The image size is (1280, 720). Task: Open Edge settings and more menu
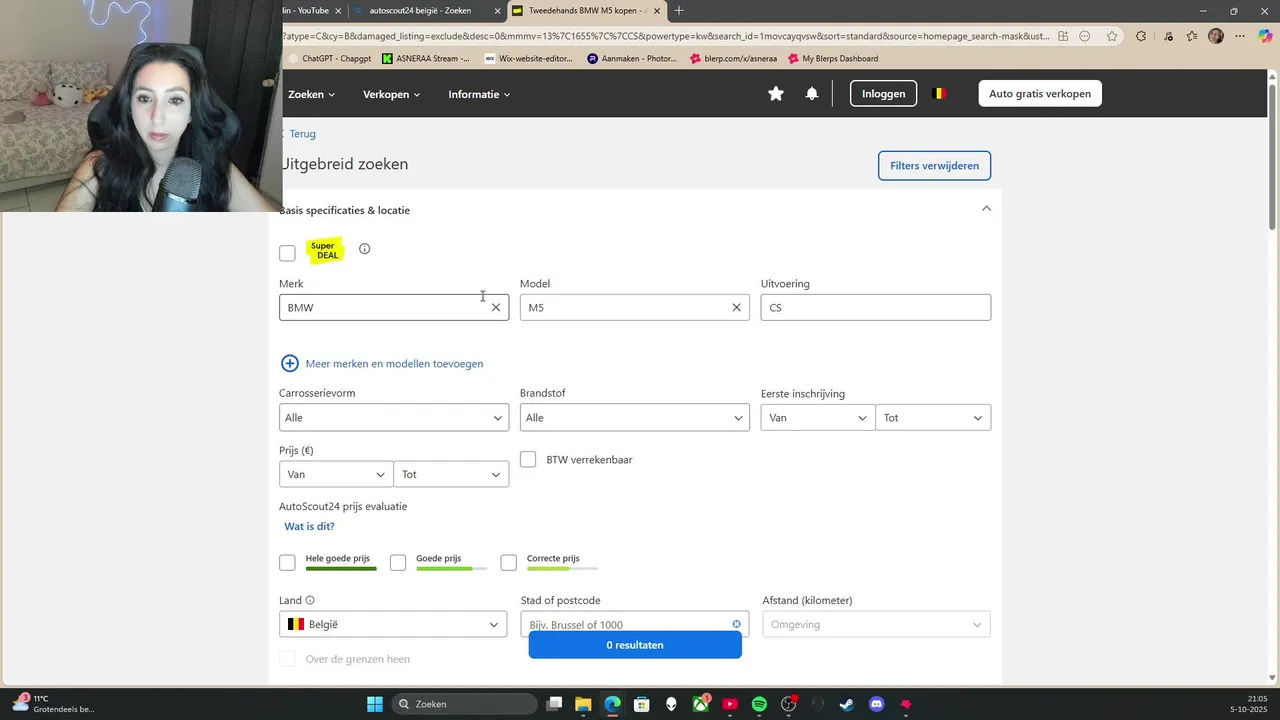(1240, 36)
